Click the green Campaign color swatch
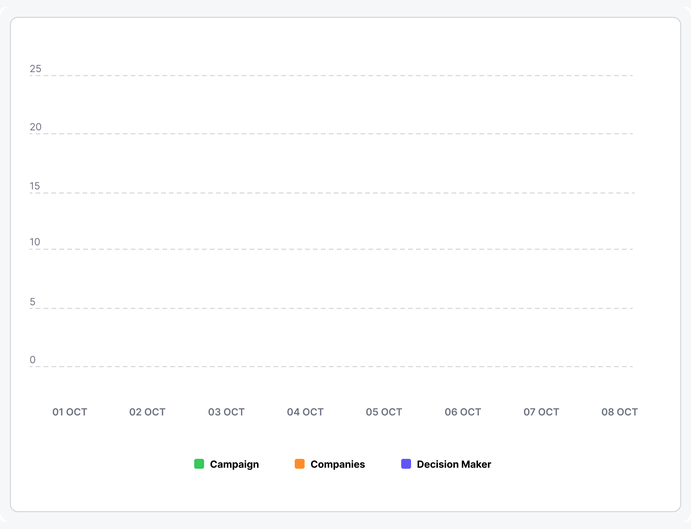The image size is (691, 529). [x=199, y=464]
